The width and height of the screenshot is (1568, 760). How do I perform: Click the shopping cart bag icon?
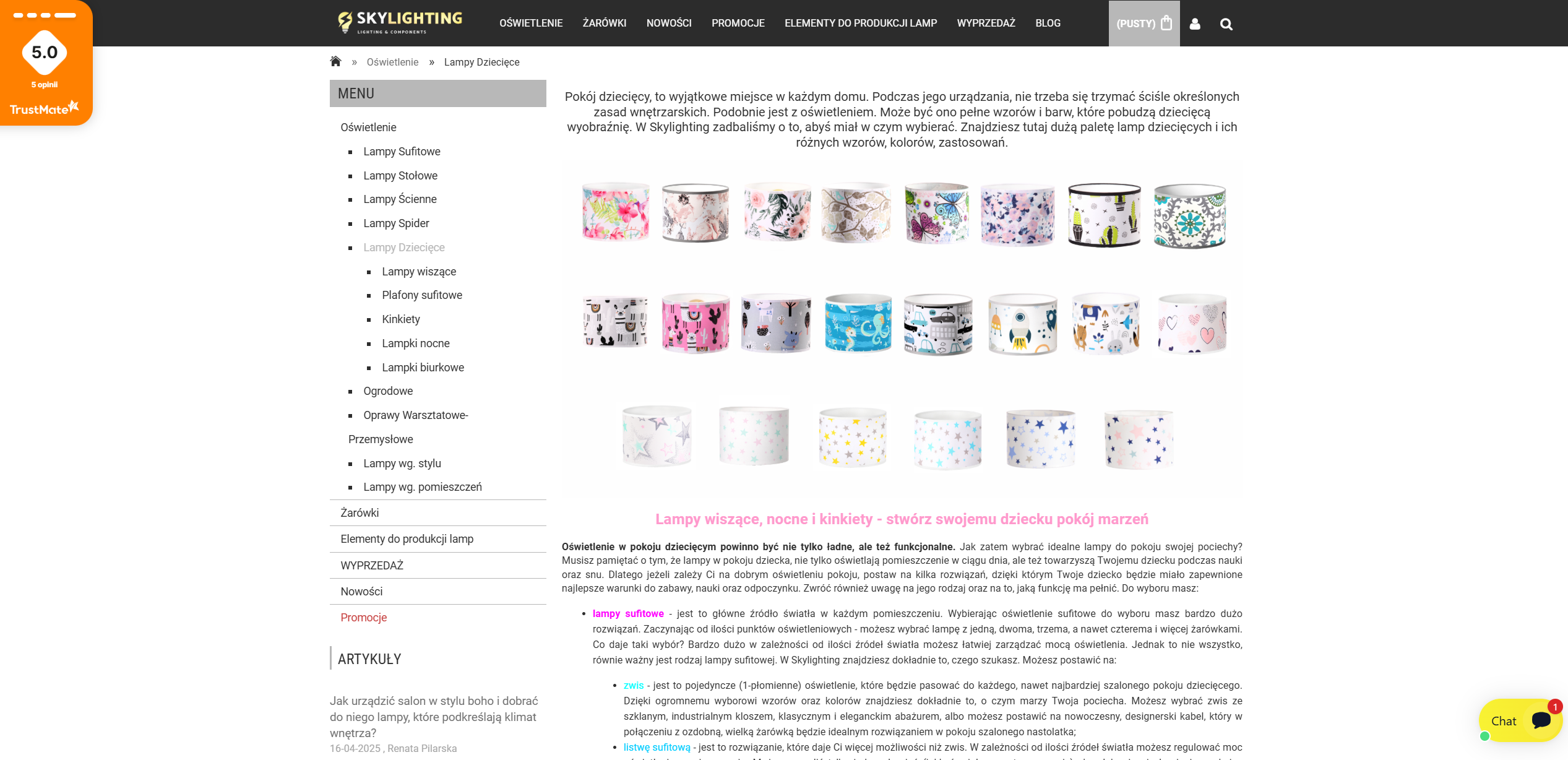point(1166,24)
